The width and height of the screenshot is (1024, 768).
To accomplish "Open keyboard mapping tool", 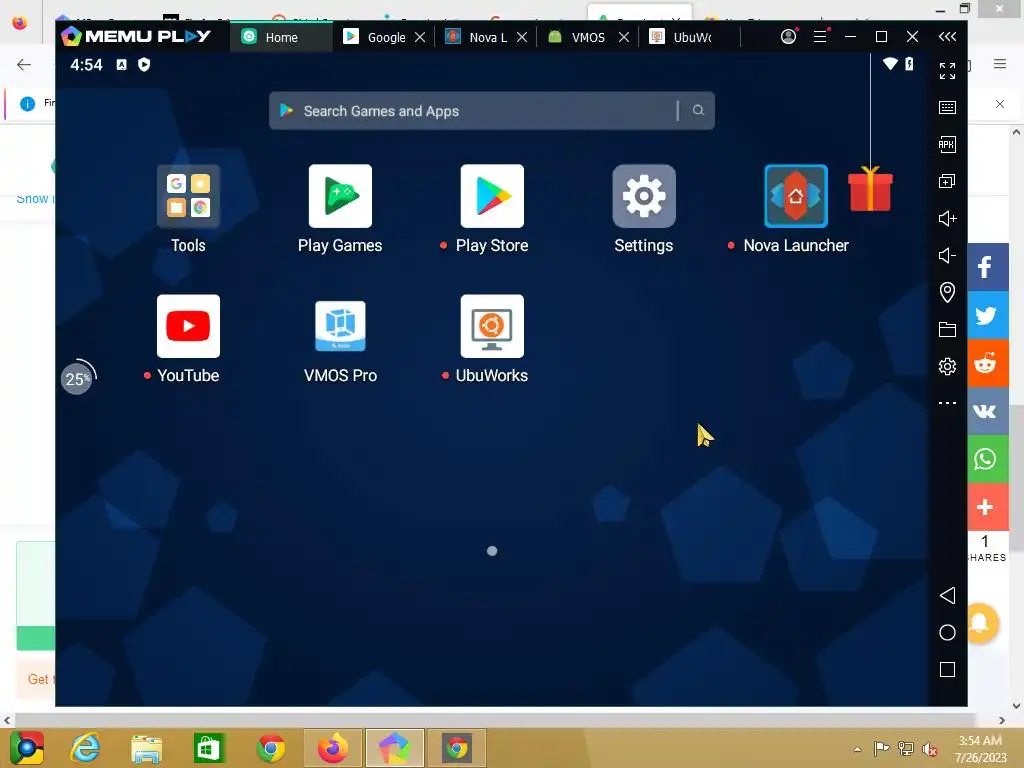I will [948, 107].
